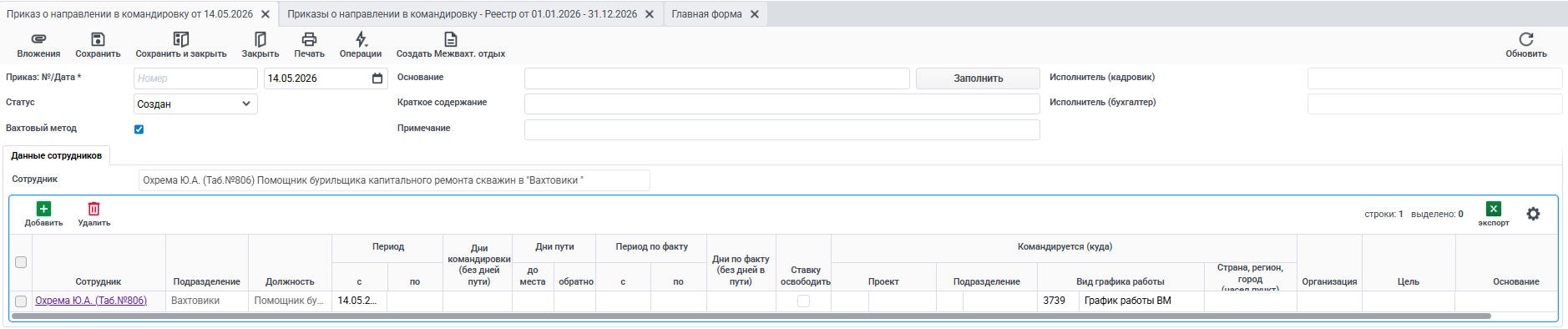Click Создать Межвахт. отдых document icon
Image resolution: width=1568 pixels, height=329 pixels.
coord(451,39)
